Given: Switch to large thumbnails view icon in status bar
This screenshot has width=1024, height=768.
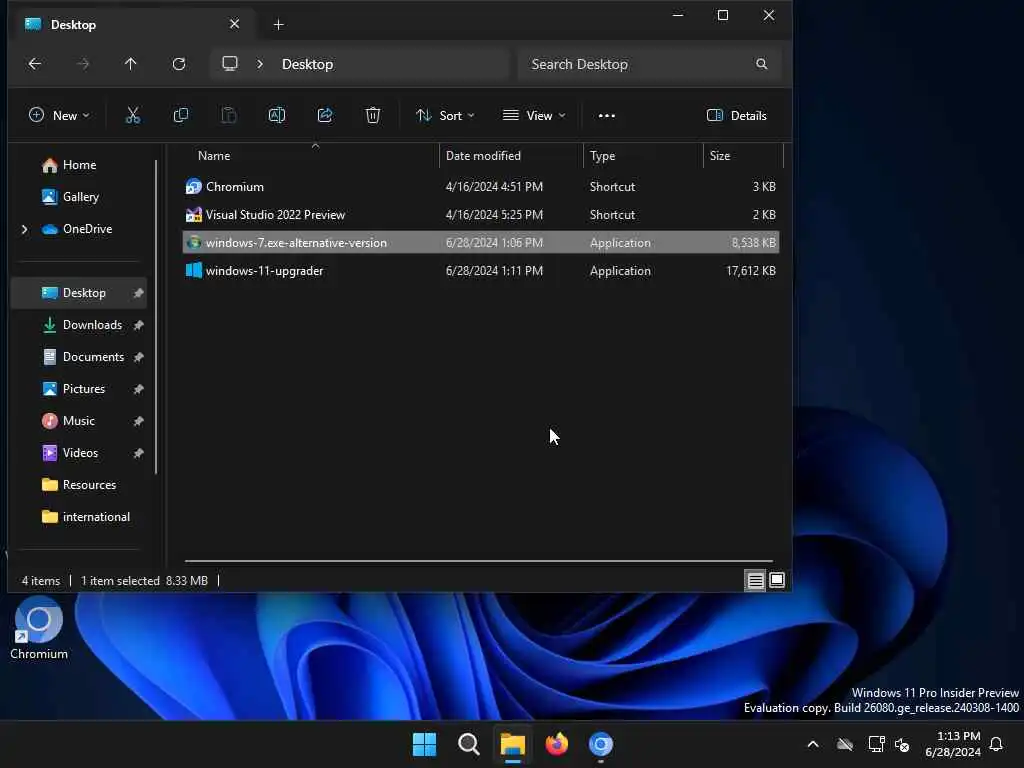Looking at the screenshot, I should [777, 580].
